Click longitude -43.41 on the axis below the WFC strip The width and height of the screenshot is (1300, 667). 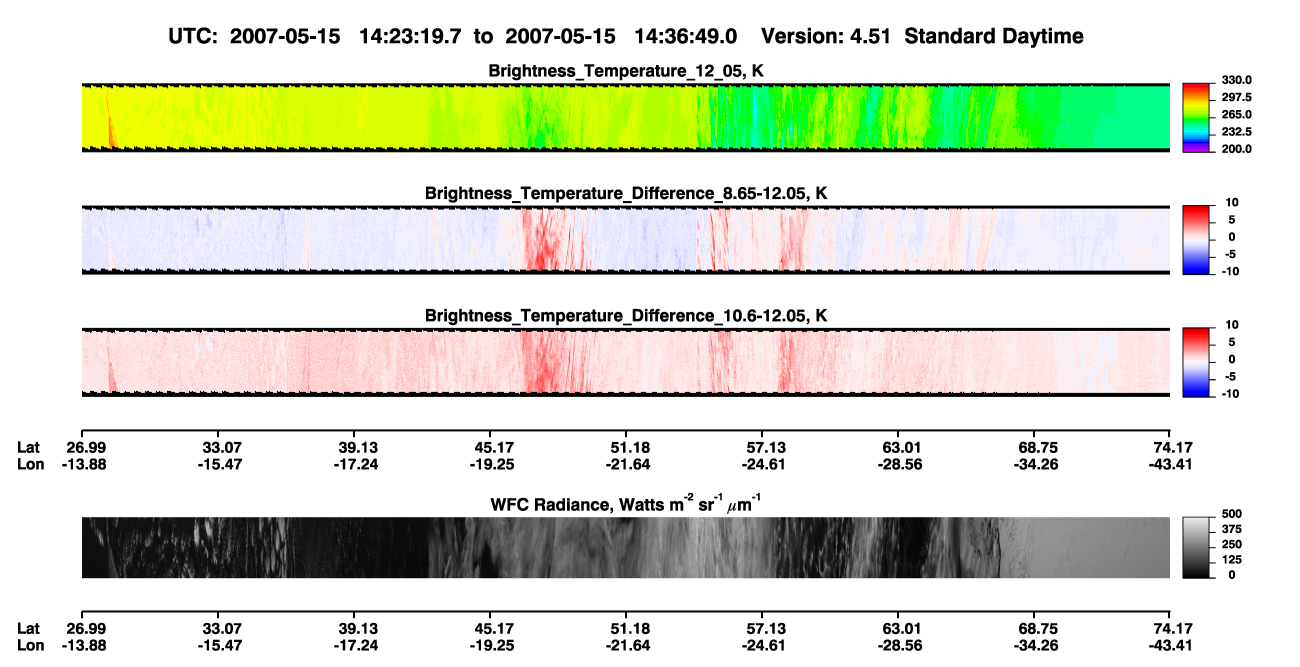1169,645
